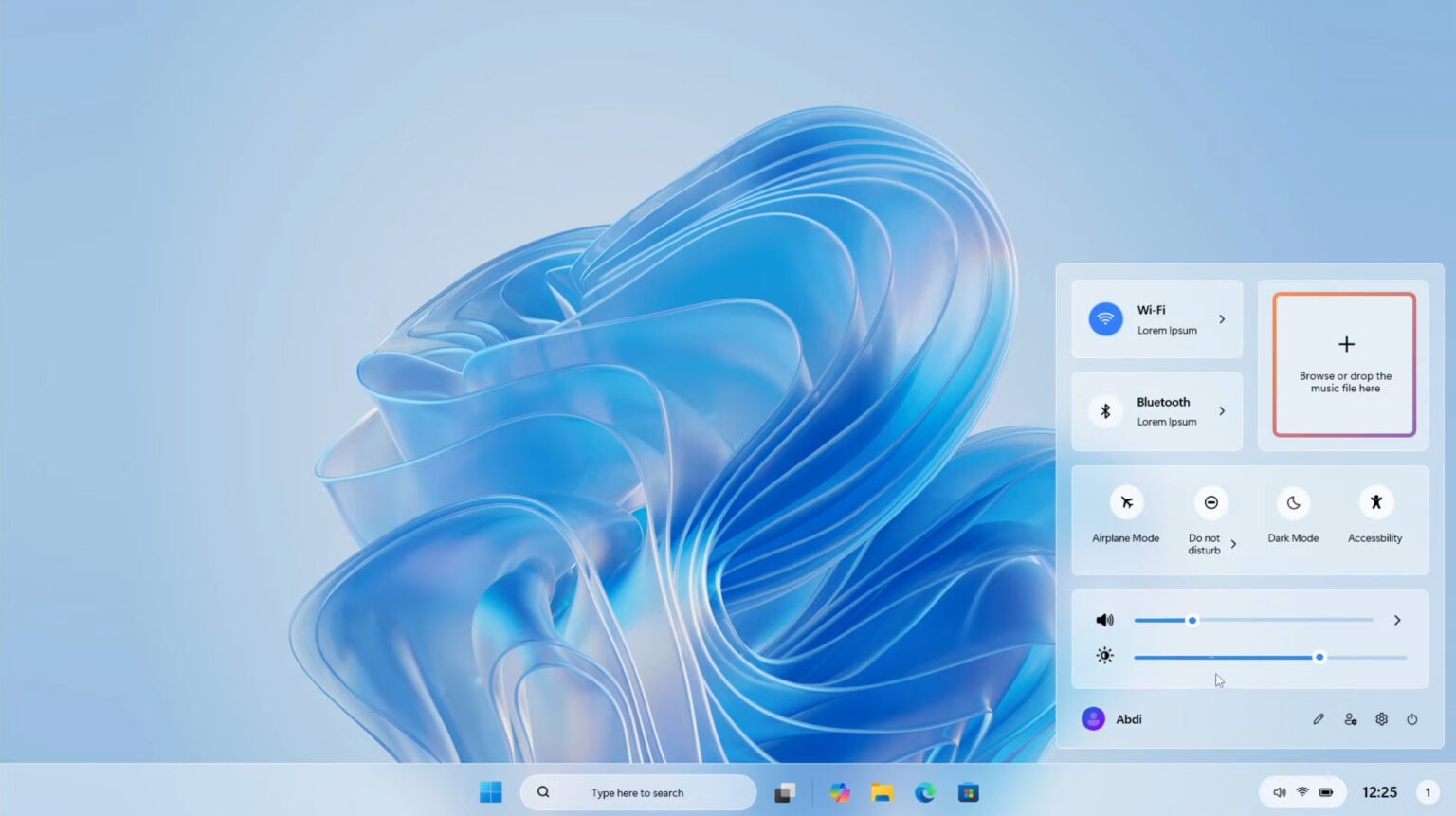
Task: Open the notification counter badge
Action: point(1428,791)
